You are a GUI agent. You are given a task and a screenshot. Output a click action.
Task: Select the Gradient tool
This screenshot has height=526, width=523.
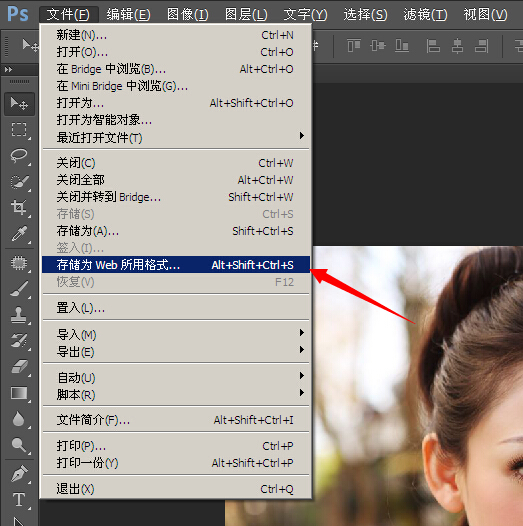point(19,392)
